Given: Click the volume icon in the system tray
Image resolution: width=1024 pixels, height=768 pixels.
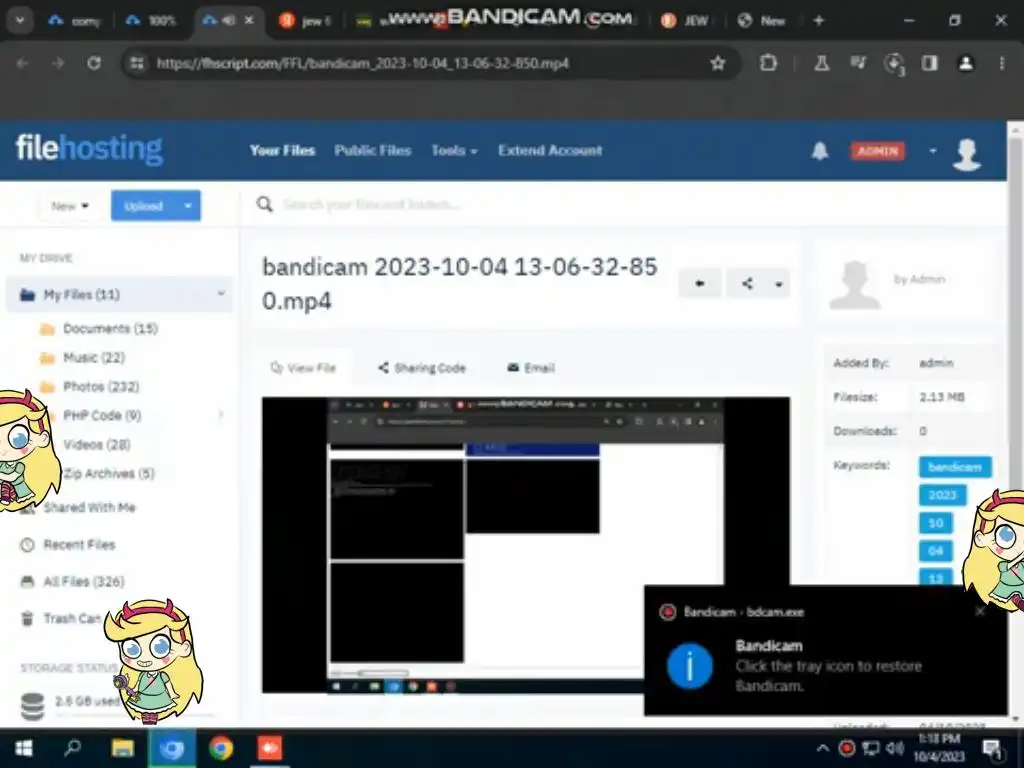Looking at the screenshot, I should pos(895,748).
